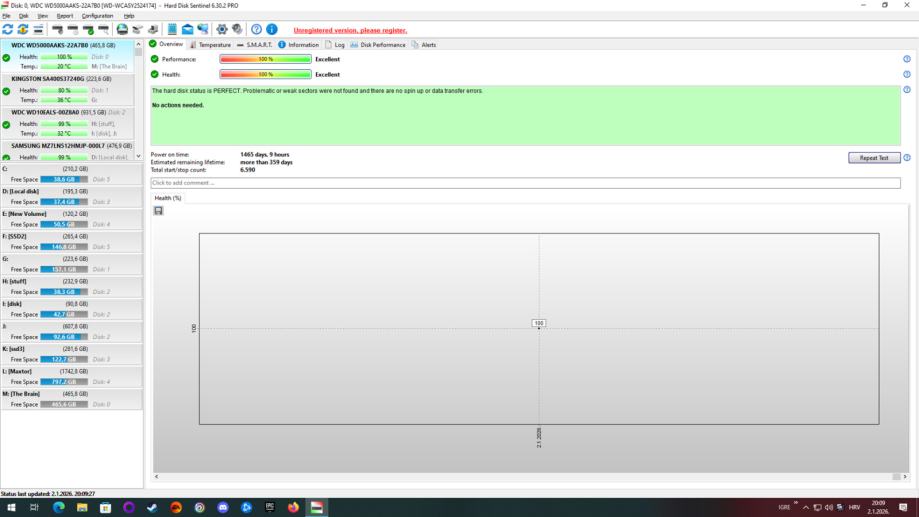Select the M: [The Brain] partition
919x517 pixels.
click(71, 399)
